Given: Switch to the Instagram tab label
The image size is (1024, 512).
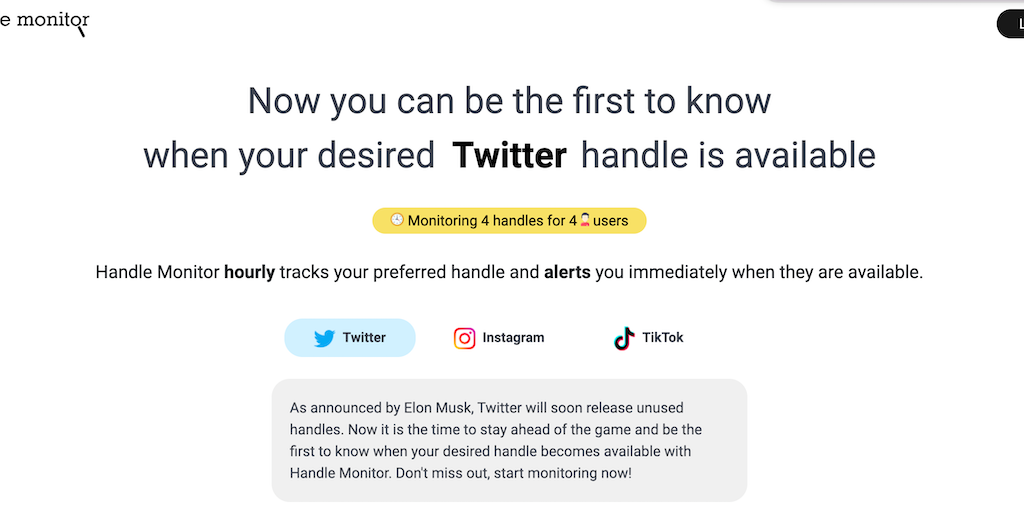Looking at the screenshot, I should (x=513, y=338).
